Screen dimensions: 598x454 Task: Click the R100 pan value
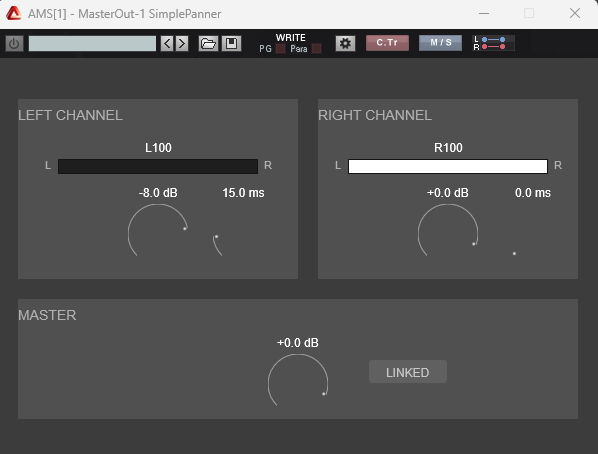(448, 148)
